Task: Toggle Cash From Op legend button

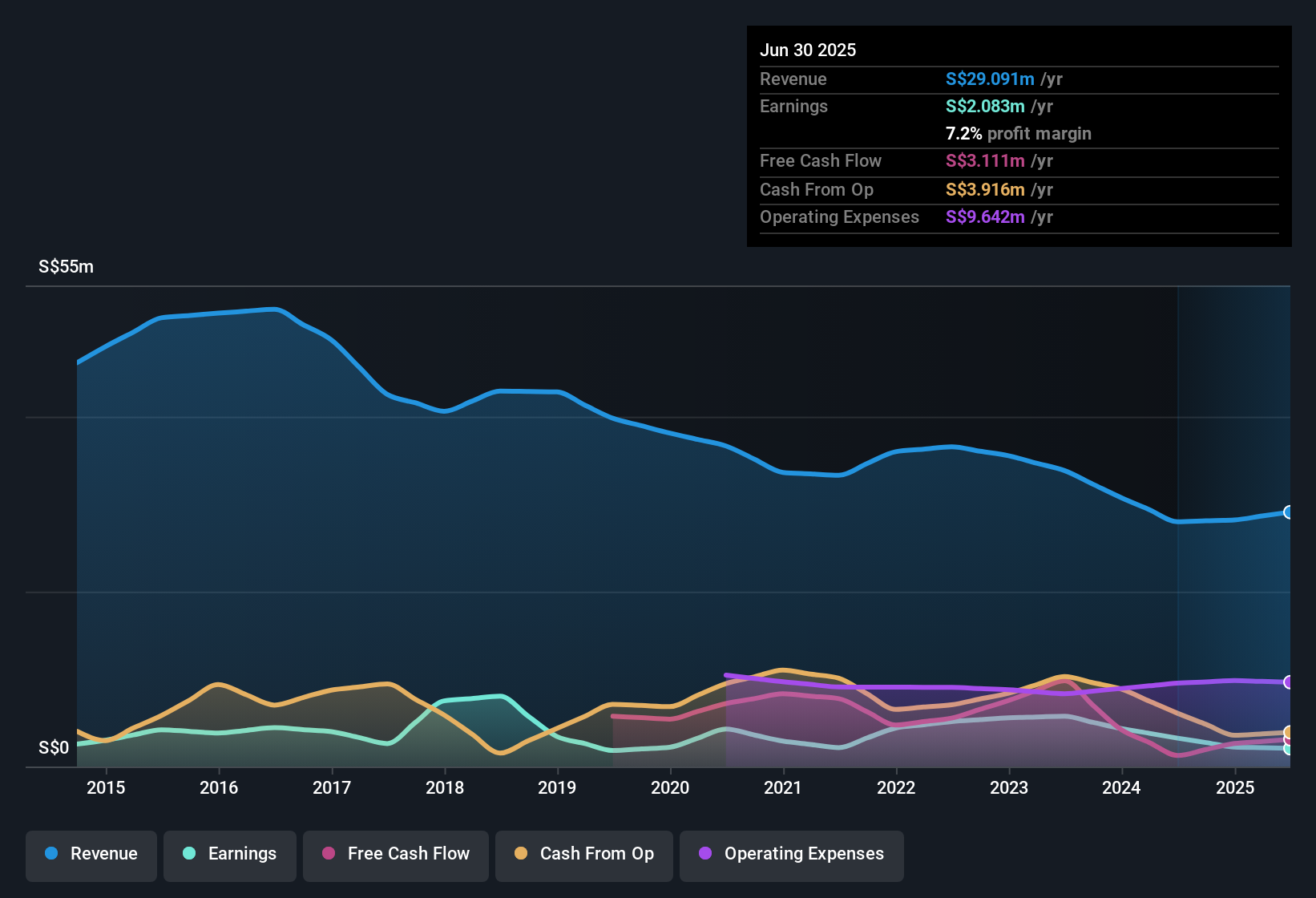Action: click(x=584, y=854)
